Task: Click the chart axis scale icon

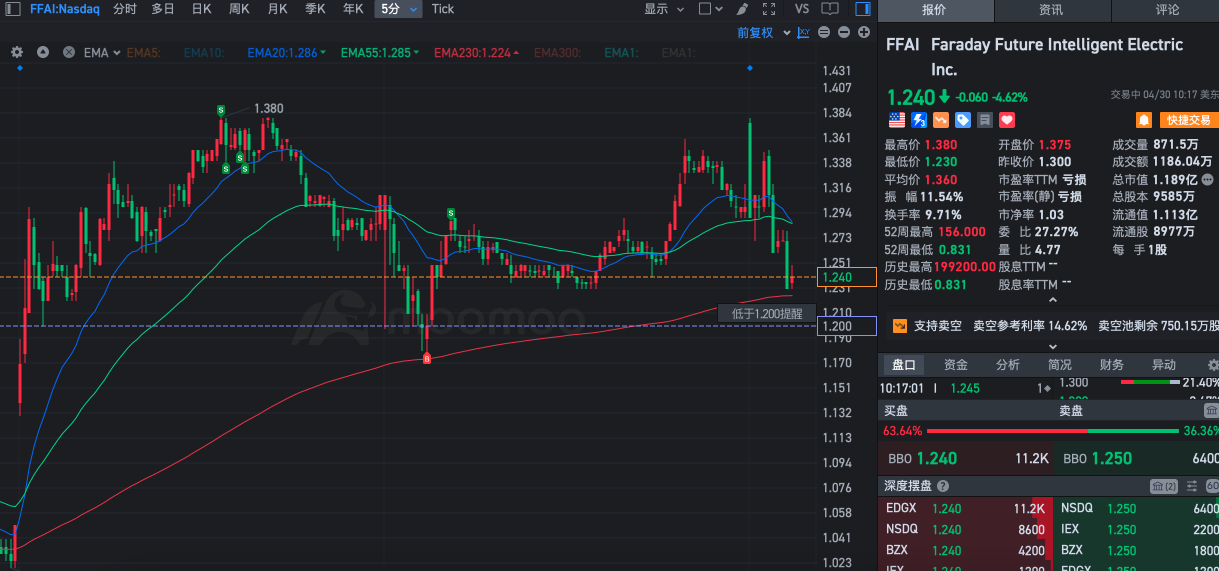Action: pos(802,33)
